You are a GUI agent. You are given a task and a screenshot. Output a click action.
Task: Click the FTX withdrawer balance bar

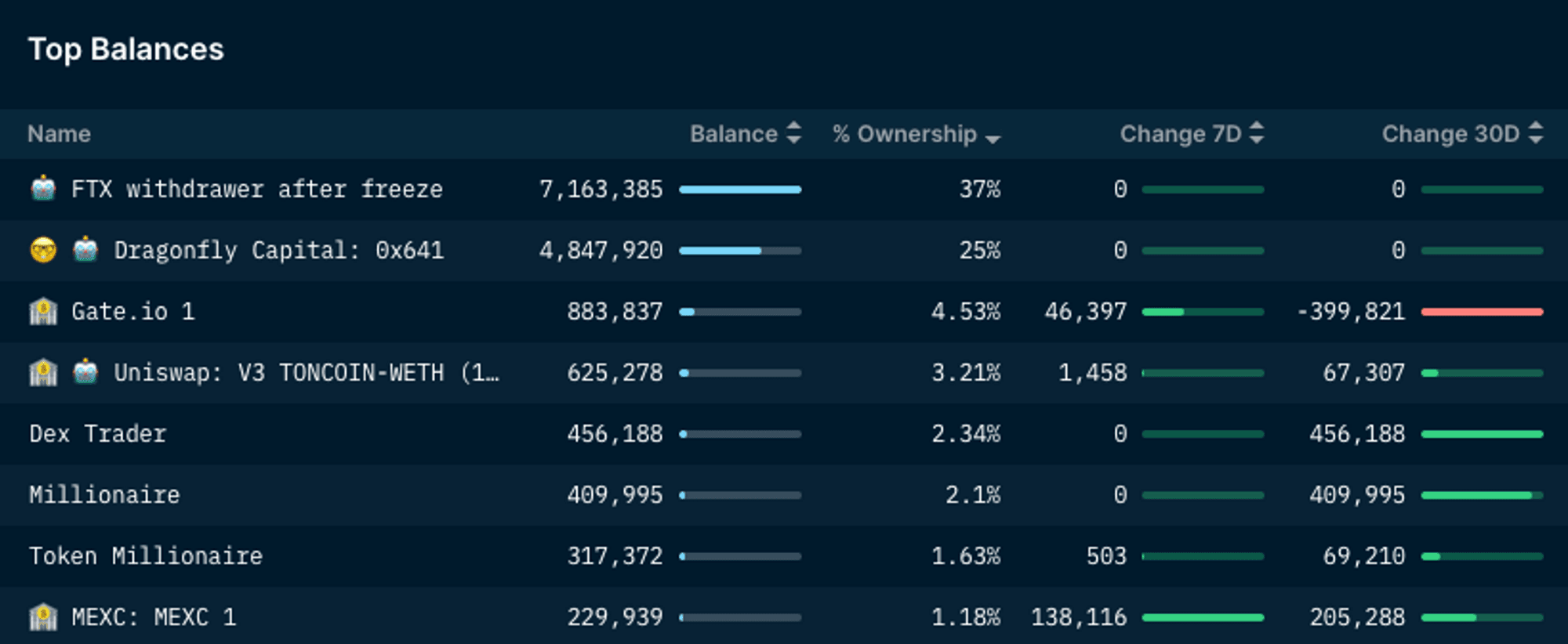point(740,190)
